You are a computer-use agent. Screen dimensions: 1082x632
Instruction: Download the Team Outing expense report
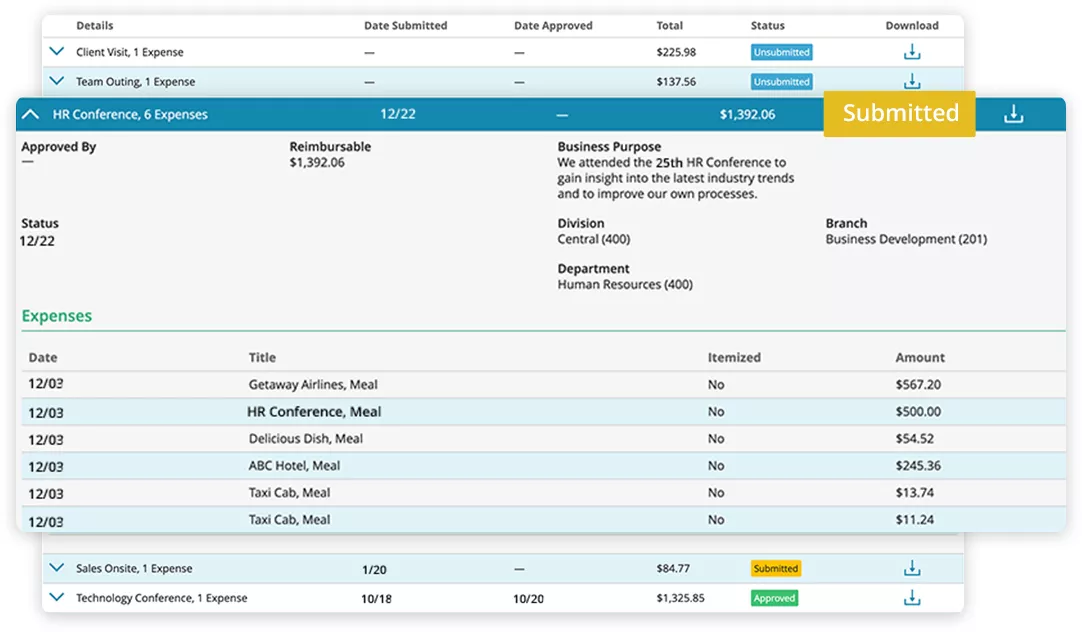pos(912,82)
